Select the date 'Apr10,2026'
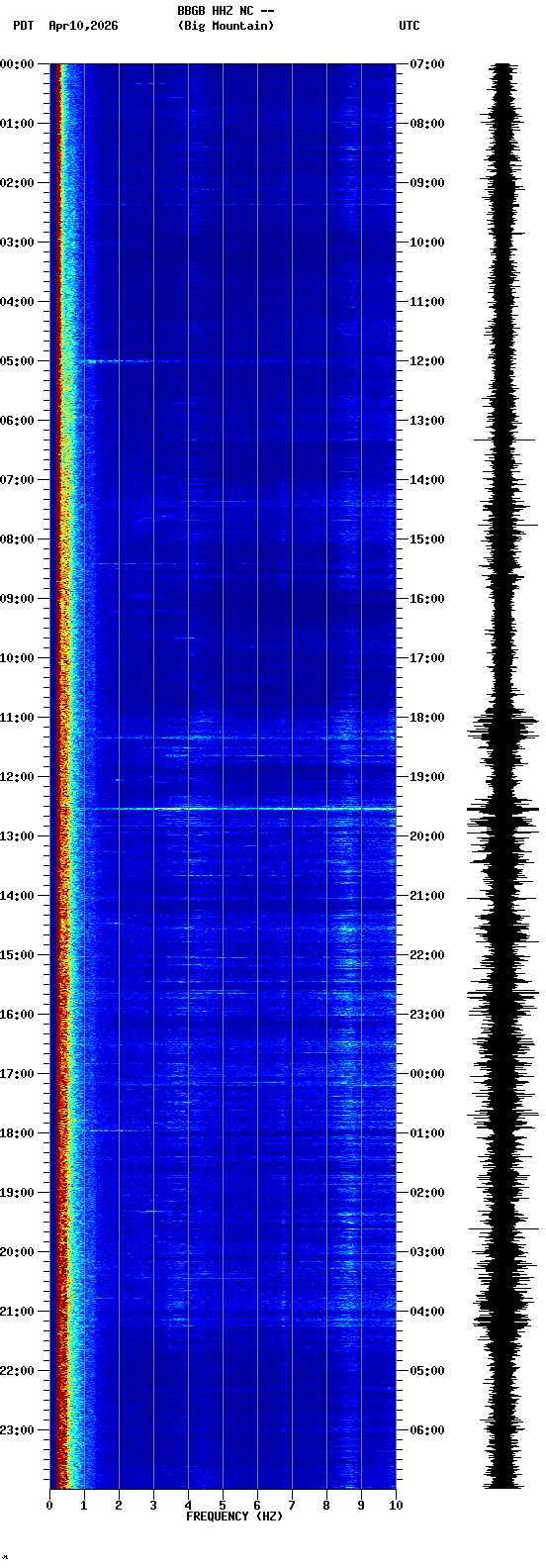 (x=83, y=26)
